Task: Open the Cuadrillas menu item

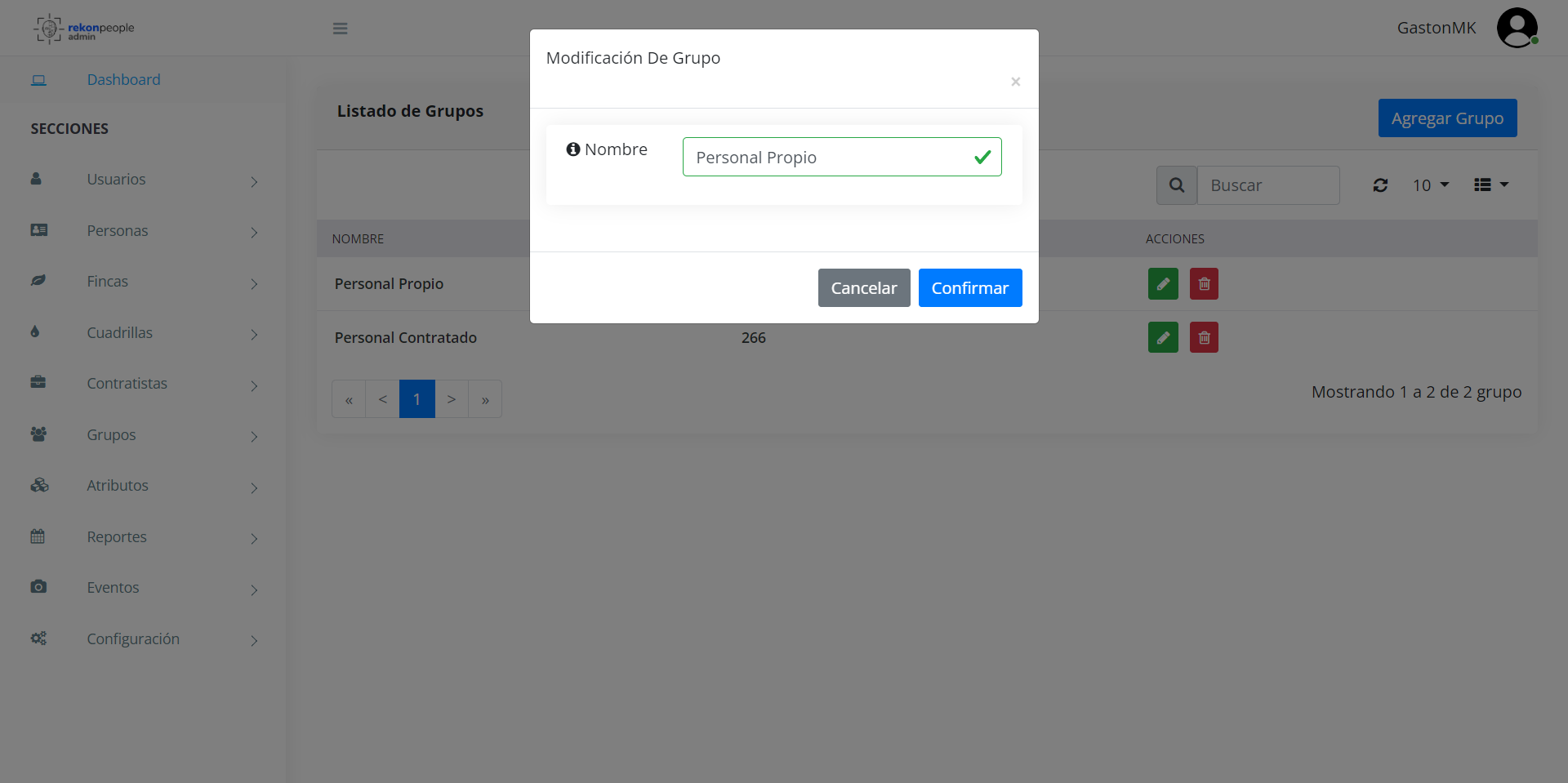Action: pos(119,333)
